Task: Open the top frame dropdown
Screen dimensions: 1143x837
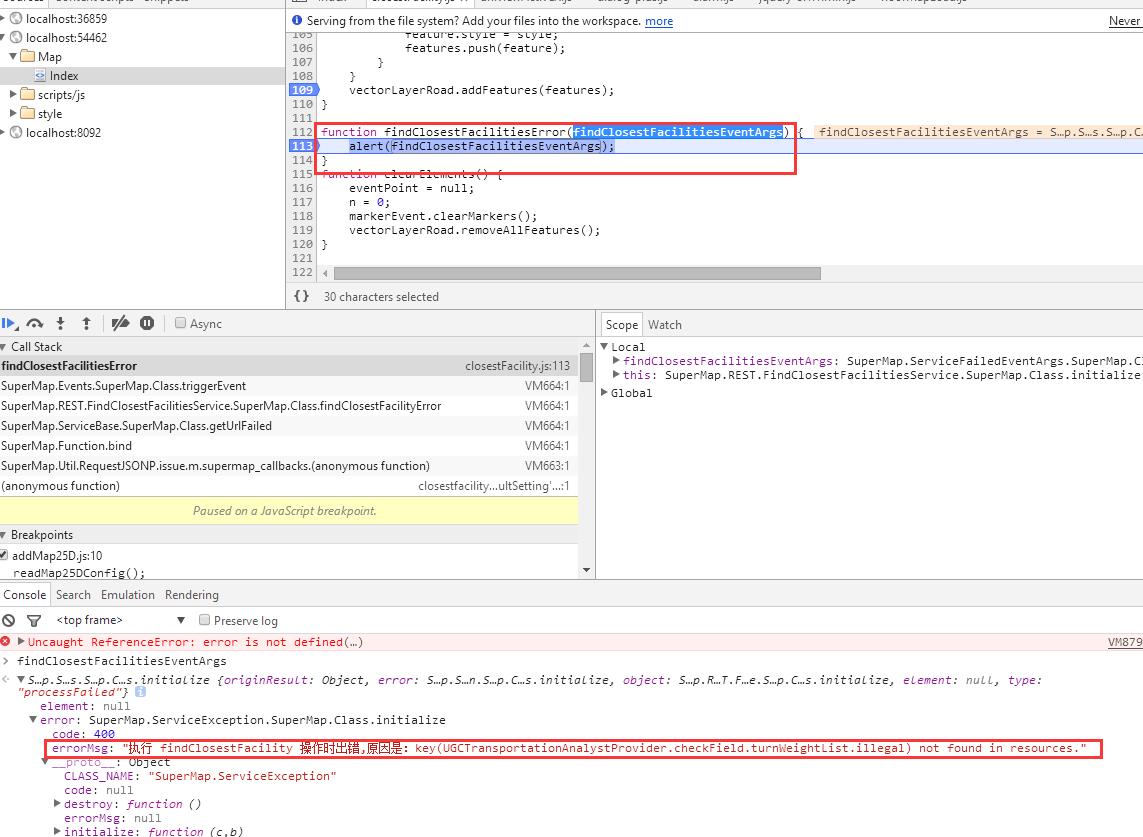Action: click(120, 620)
